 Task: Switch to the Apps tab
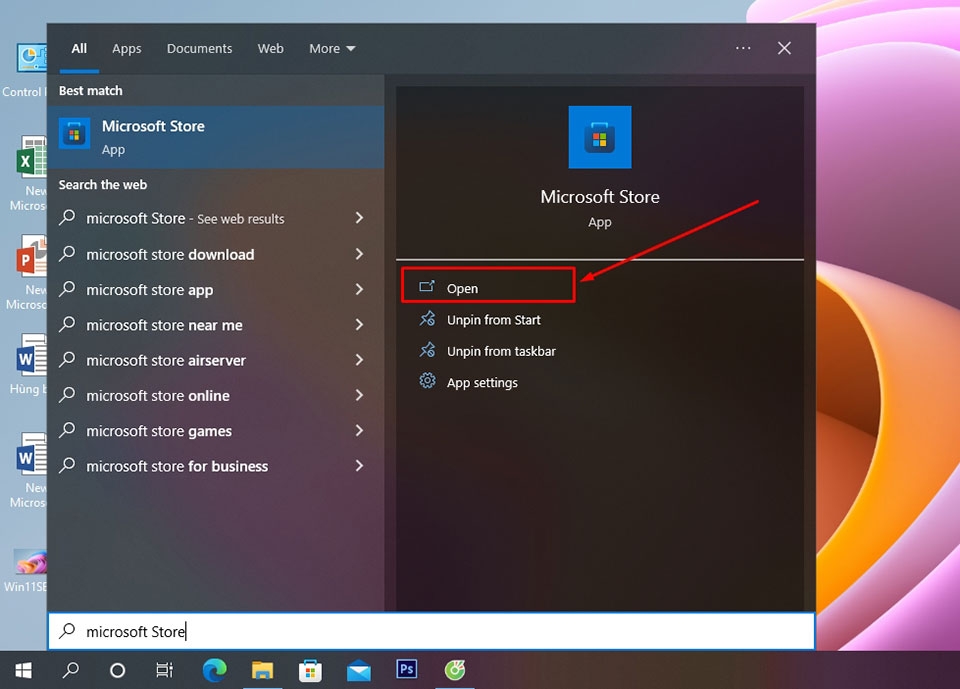pyautogui.click(x=126, y=48)
